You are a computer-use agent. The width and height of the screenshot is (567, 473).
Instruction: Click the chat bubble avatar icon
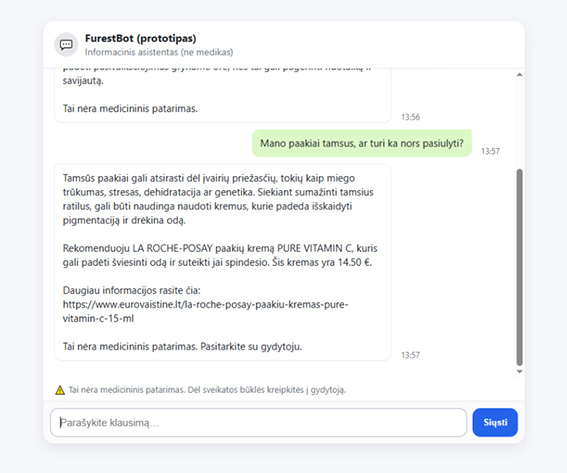tap(66, 45)
